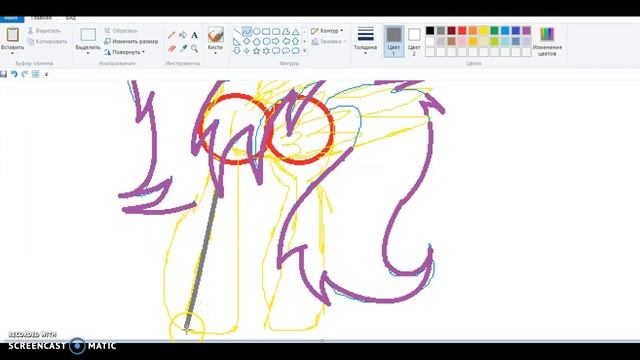The height and width of the screenshot is (360, 640).
Task: Pick the black color swatch
Action: [430, 31]
